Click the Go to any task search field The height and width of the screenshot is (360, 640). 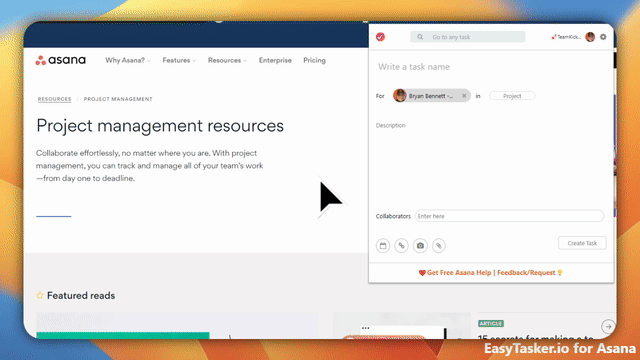pyautogui.click(x=468, y=37)
